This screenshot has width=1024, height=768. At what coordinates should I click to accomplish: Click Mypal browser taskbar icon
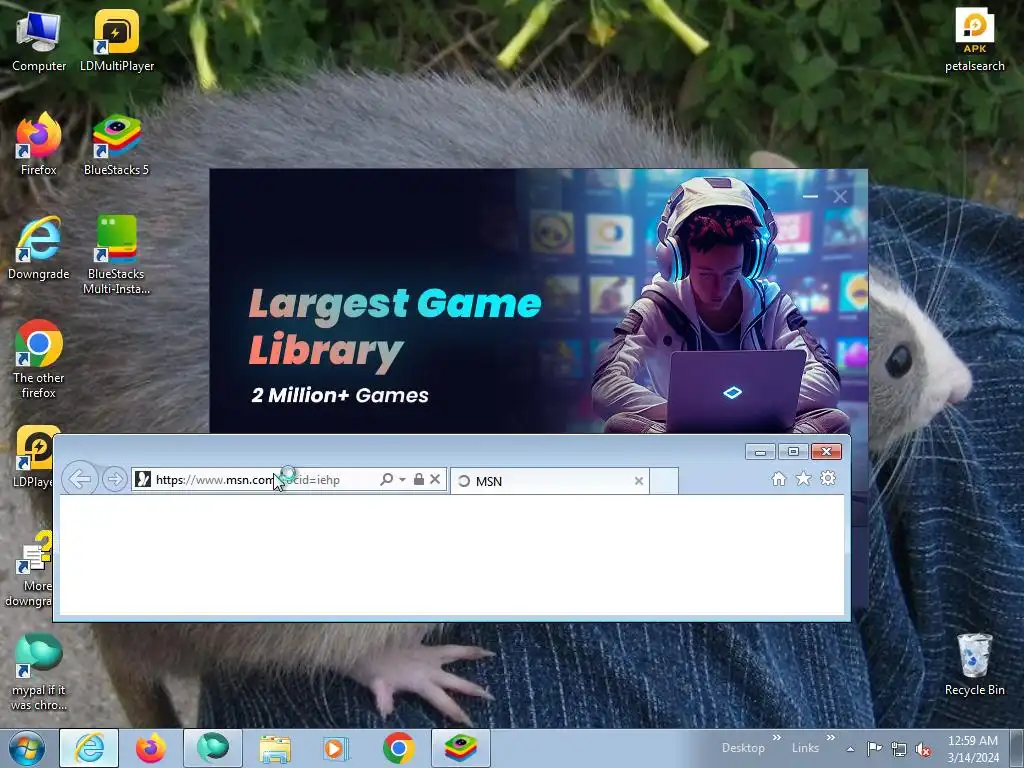click(213, 748)
